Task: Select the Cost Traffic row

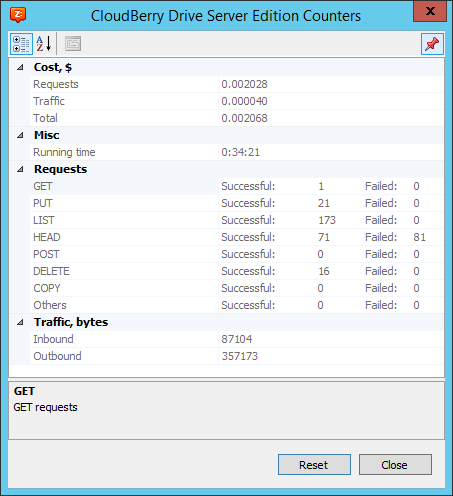Action: coord(236,101)
